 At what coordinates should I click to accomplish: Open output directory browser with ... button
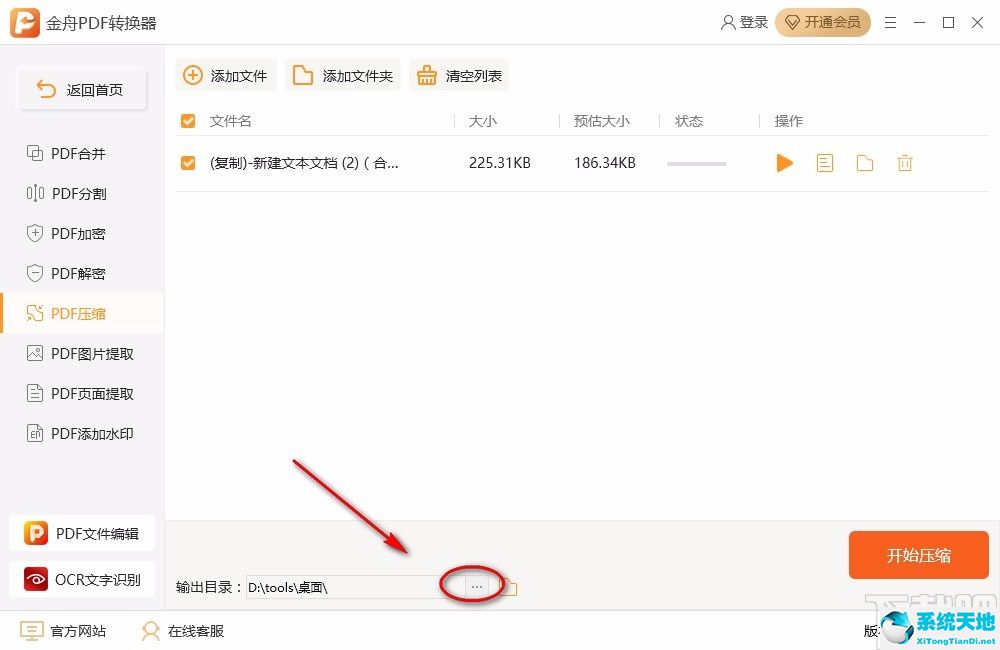476,587
